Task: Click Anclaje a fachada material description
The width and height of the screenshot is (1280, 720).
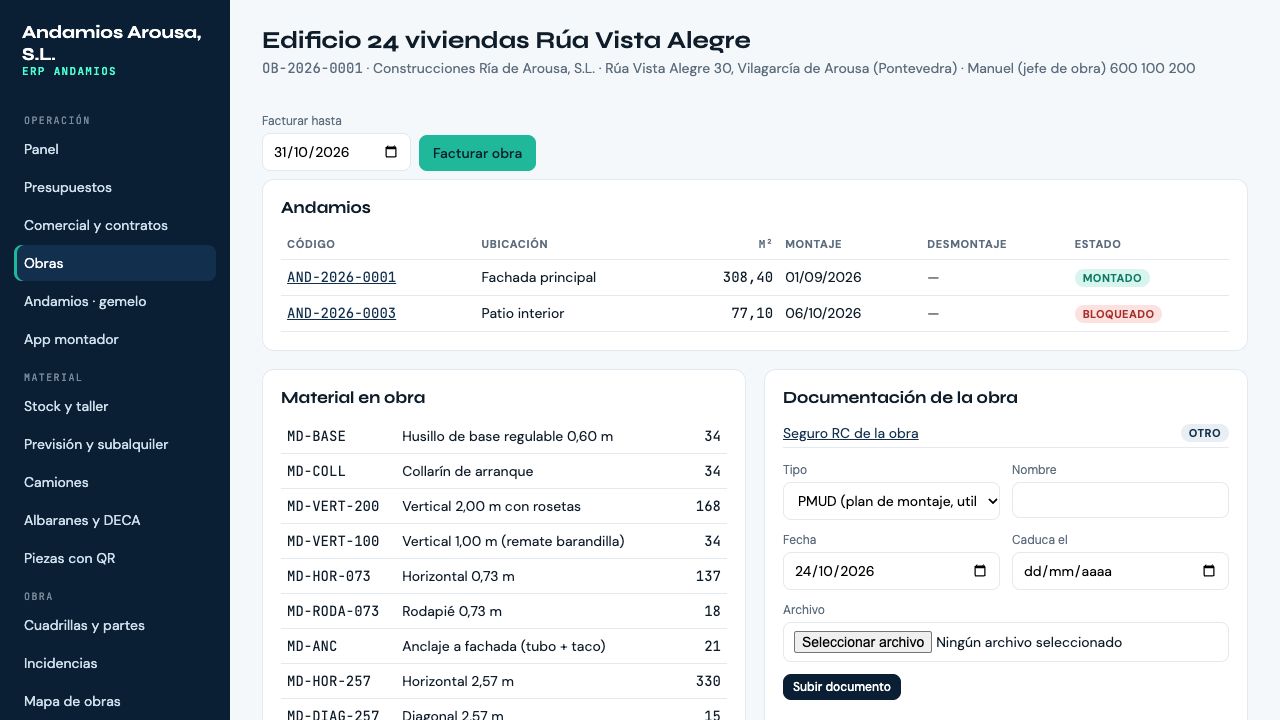Action: (x=504, y=646)
